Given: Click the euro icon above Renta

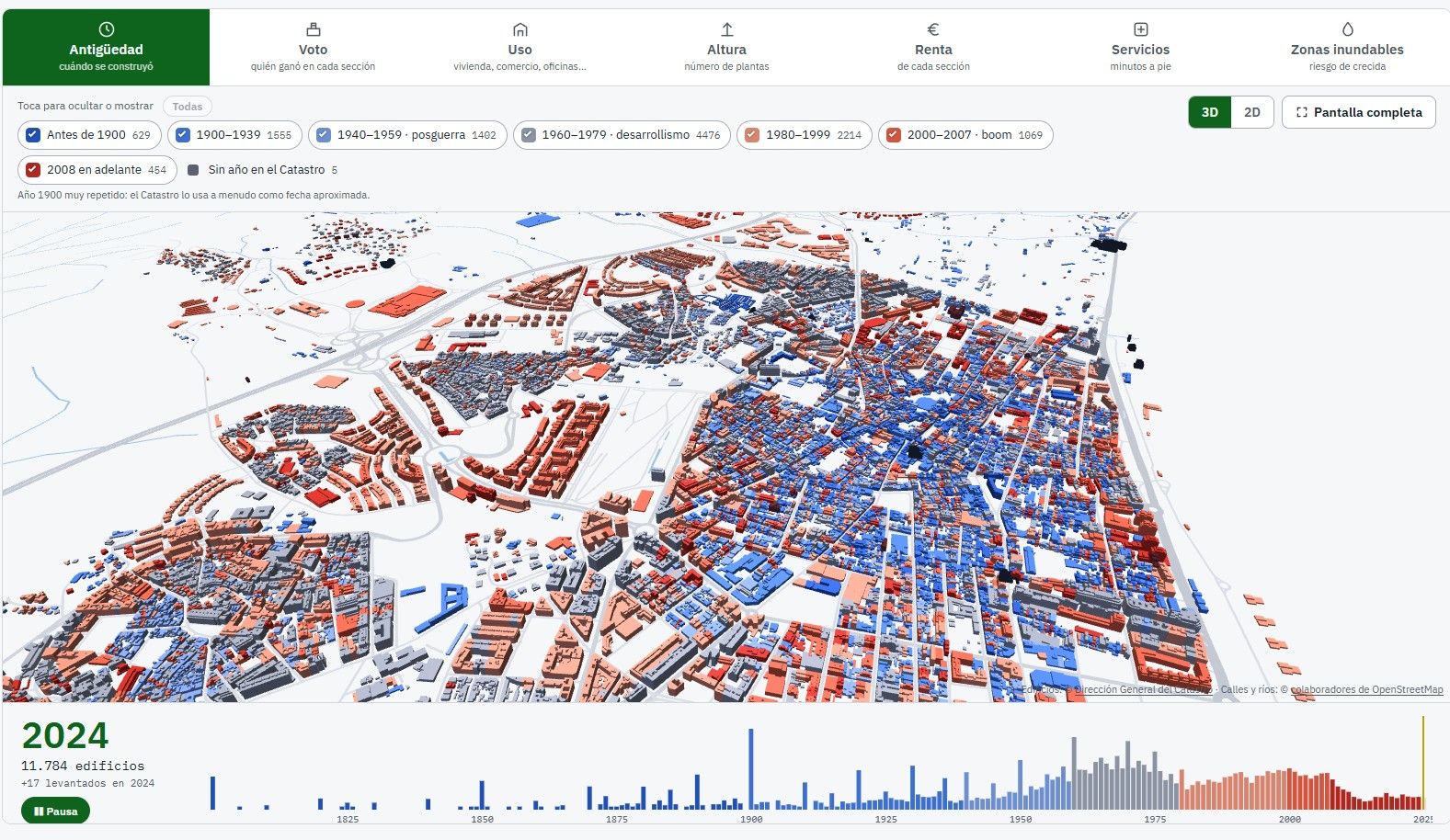Looking at the screenshot, I should (933, 29).
